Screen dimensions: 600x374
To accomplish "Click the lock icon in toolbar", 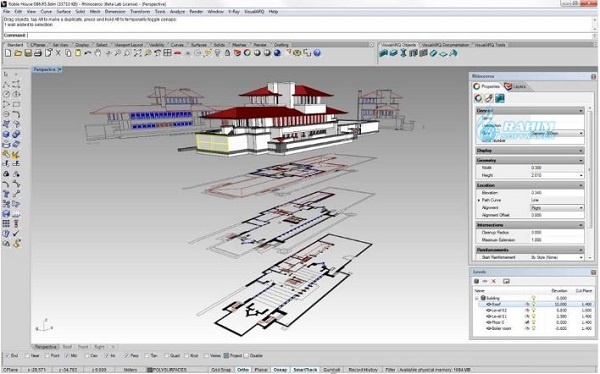I will pyautogui.click(x=227, y=53).
